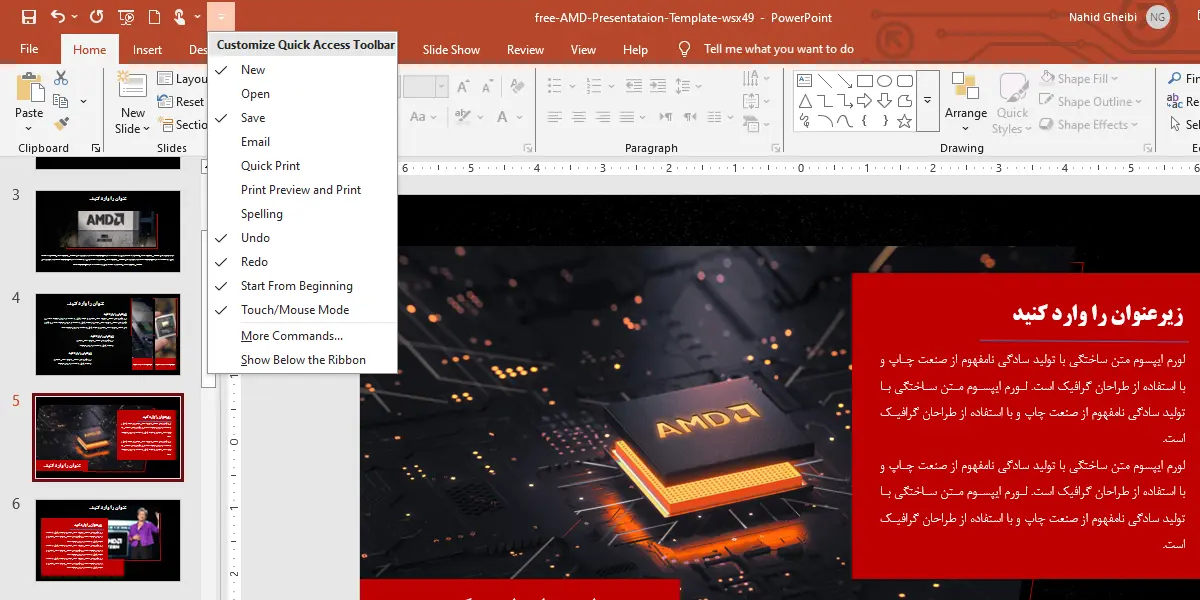
Task: Select the Text Box shape in the gallery
Action: pyautogui.click(x=805, y=81)
